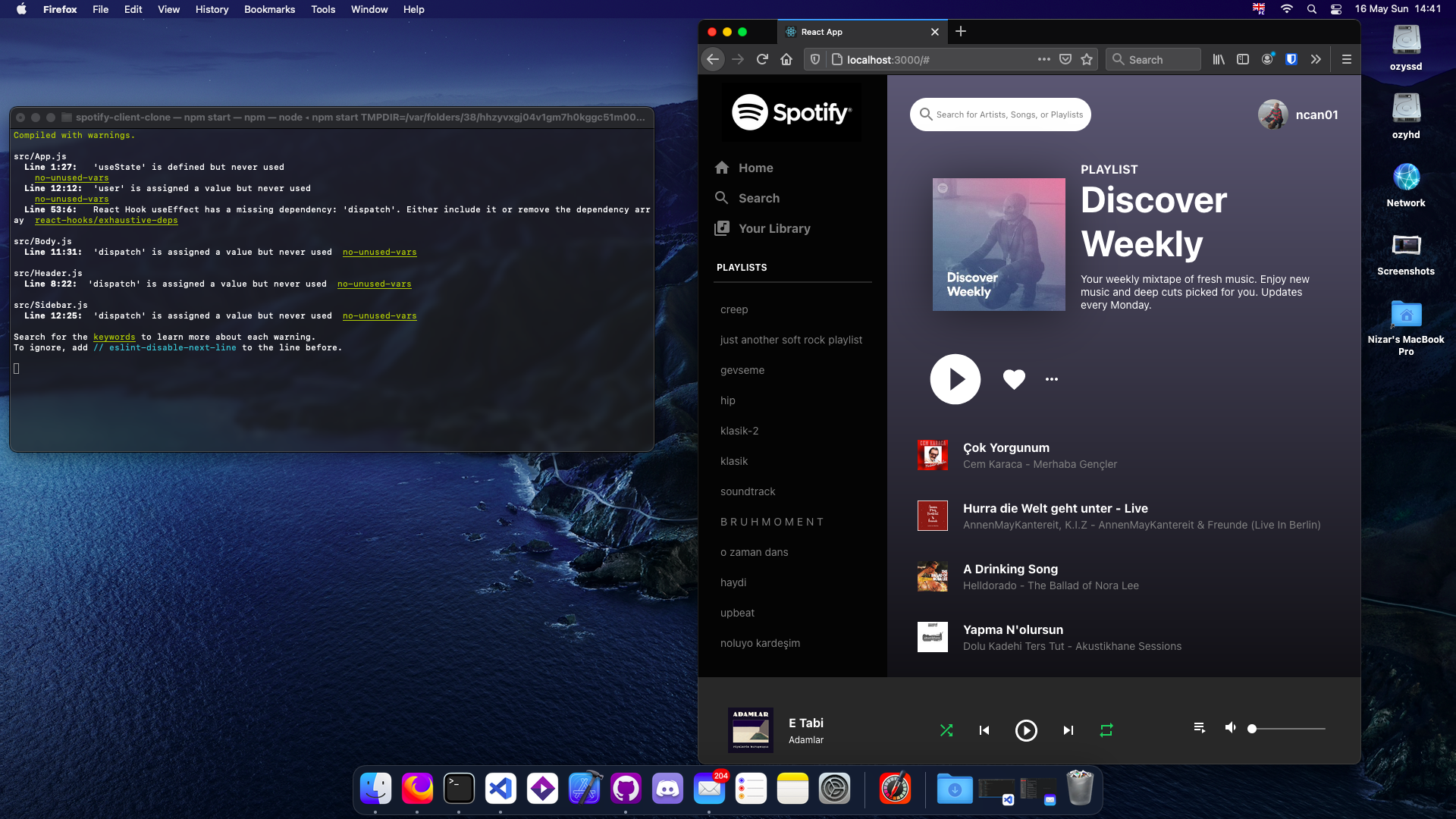Open Firefox page actions ellipsis menu
Screen dimensions: 1456x819
pyautogui.click(x=1044, y=59)
